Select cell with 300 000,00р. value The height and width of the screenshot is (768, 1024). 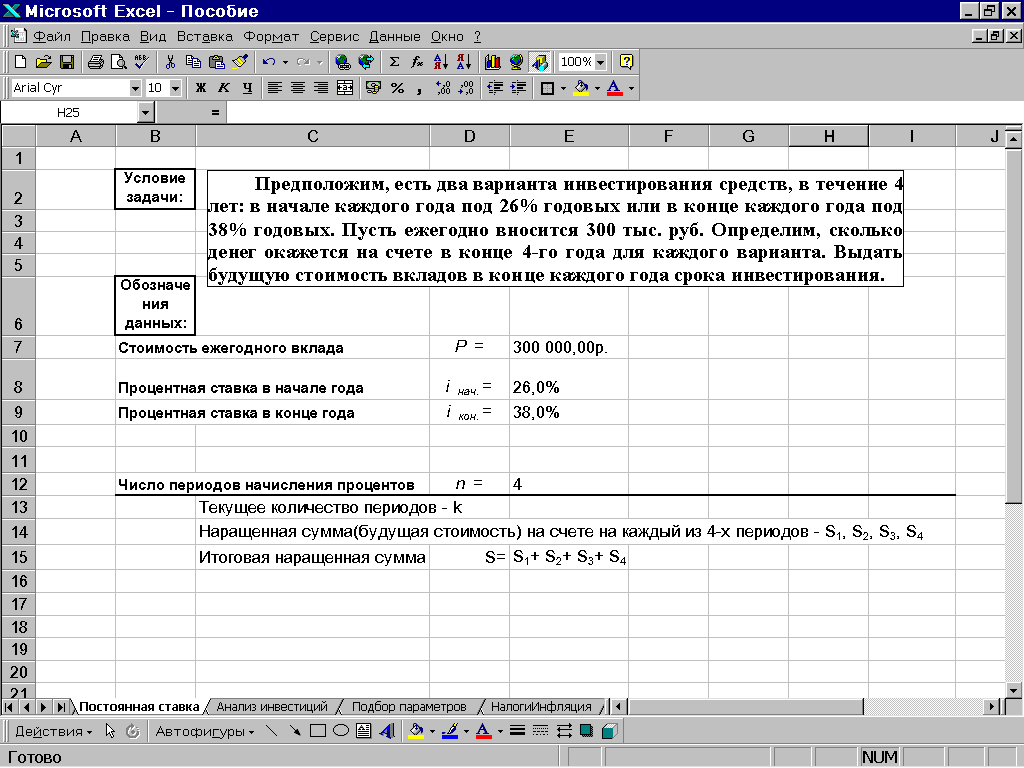[x=569, y=347]
